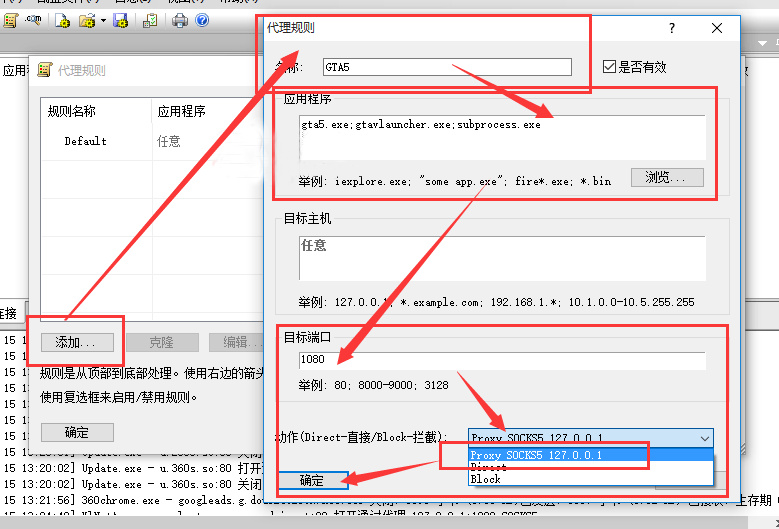Click the 添加... button

click(x=76, y=342)
